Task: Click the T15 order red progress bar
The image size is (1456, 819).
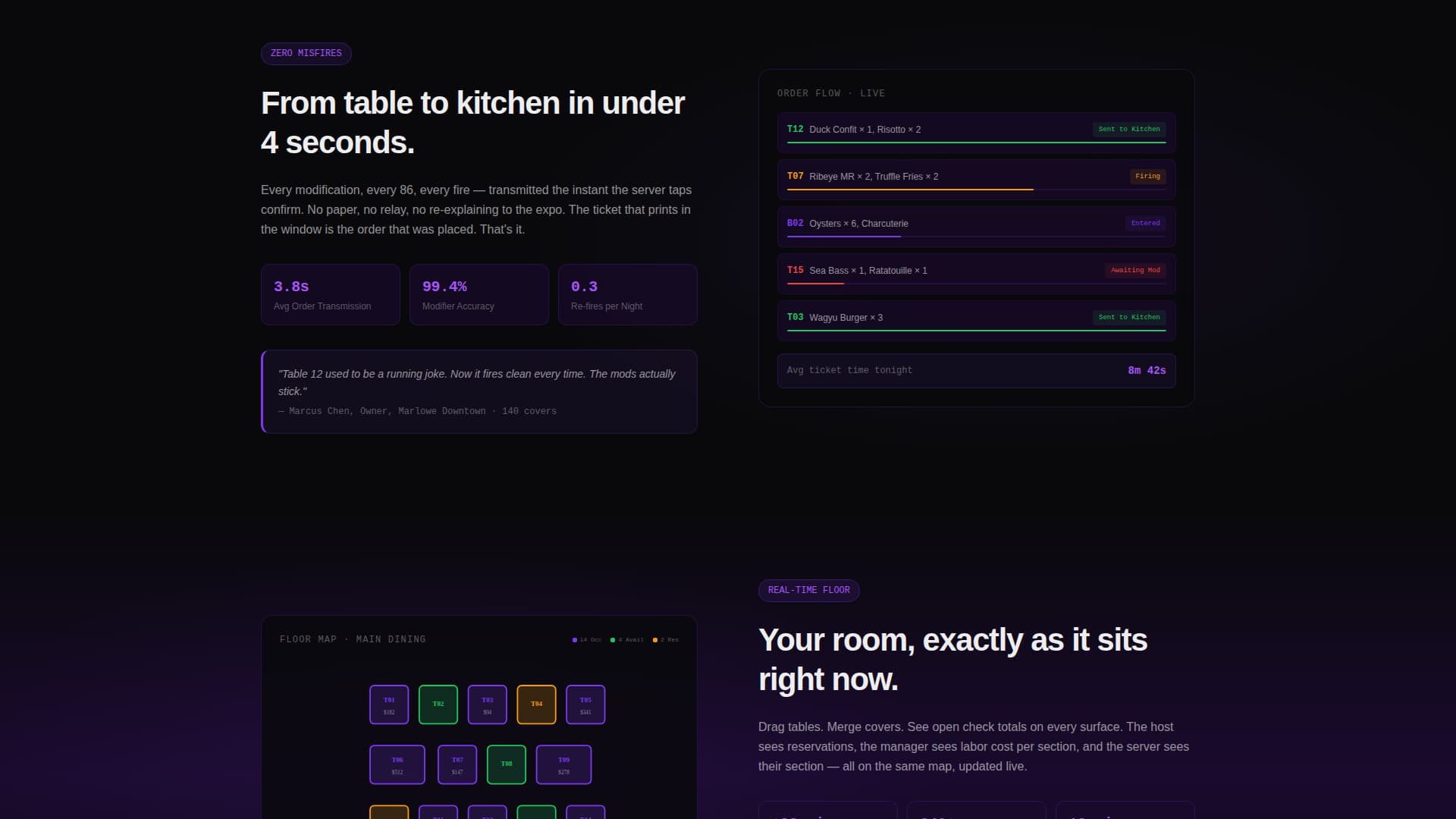Action: click(815, 284)
